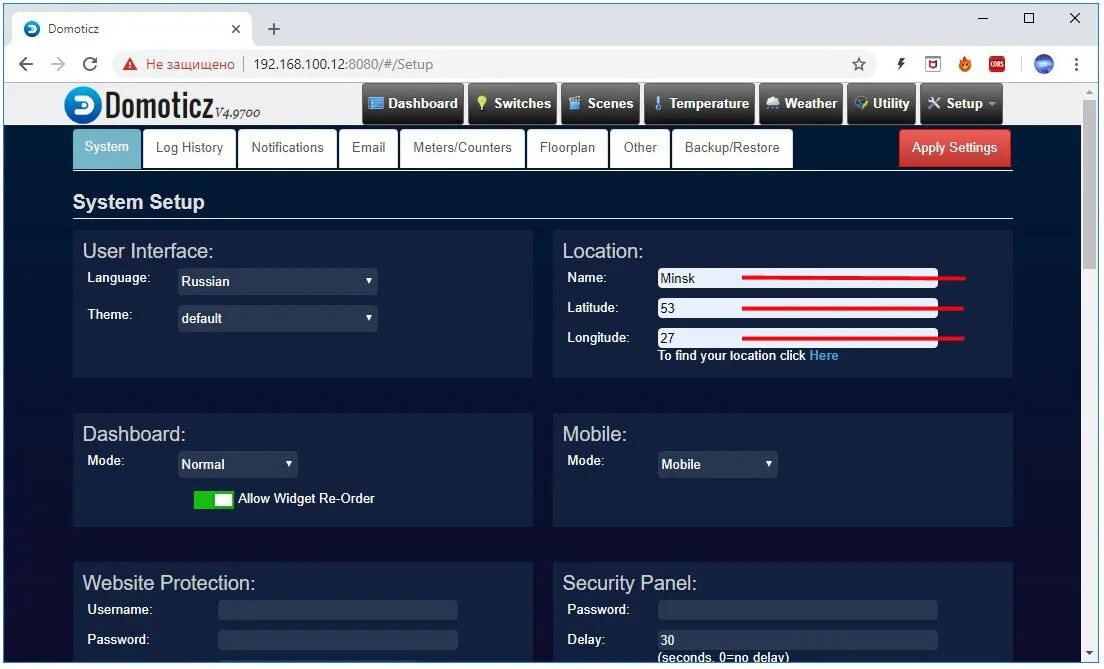Screen dimensions: 1104x669
Task: Reload the page with refresh icon
Action: [x=90, y=64]
